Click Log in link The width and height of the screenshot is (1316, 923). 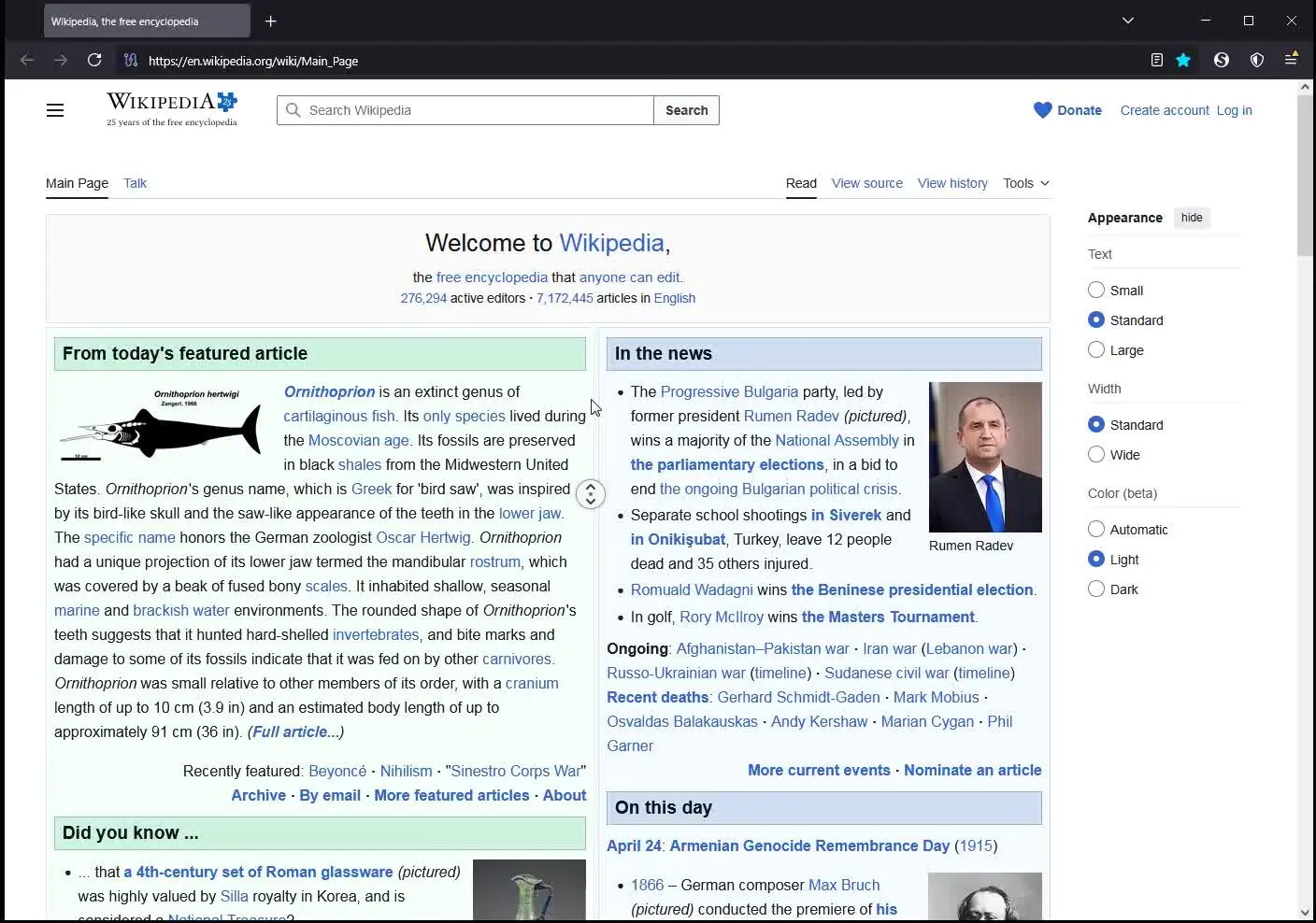click(x=1234, y=110)
